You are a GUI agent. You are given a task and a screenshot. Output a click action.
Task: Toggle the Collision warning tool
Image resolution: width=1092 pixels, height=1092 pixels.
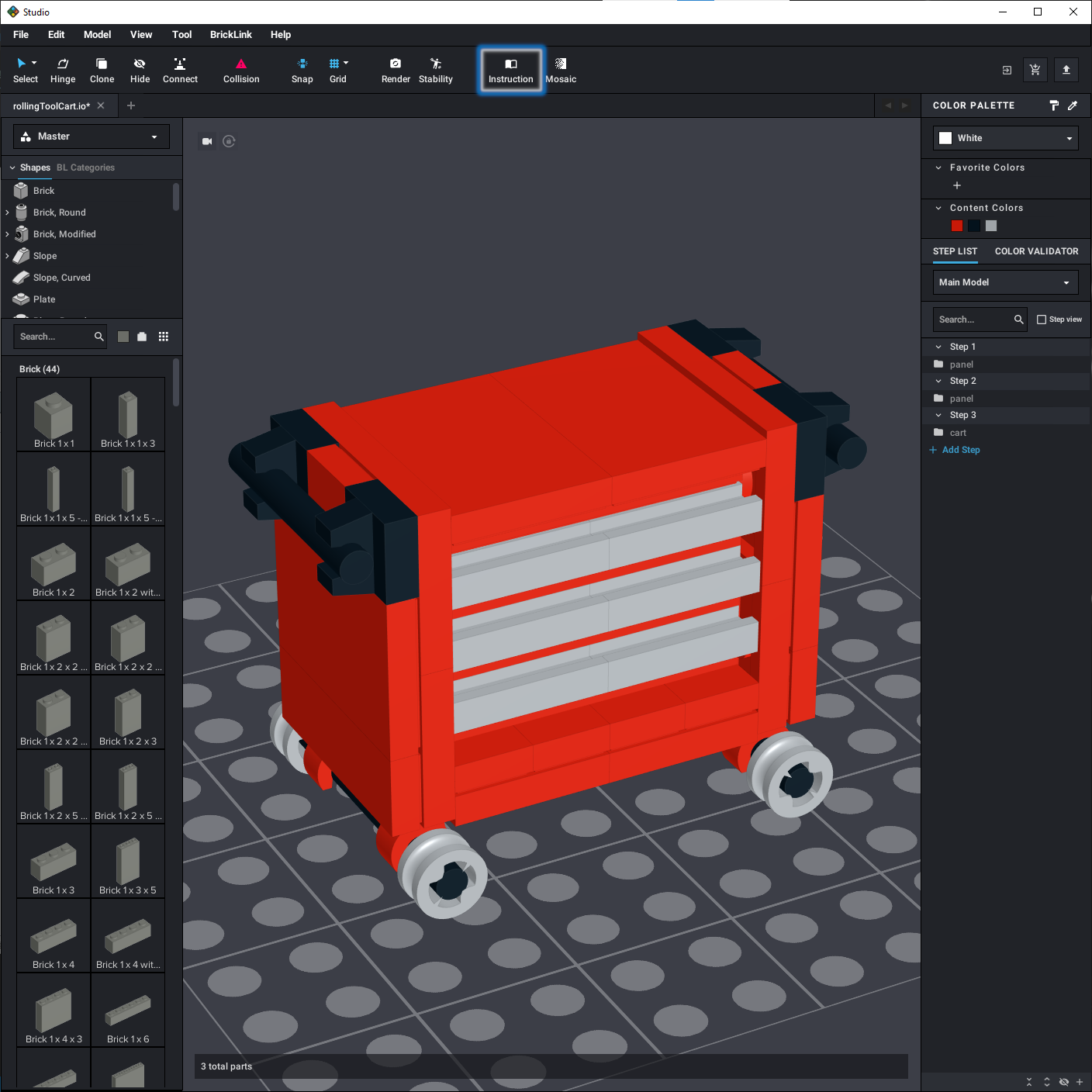click(x=241, y=70)
